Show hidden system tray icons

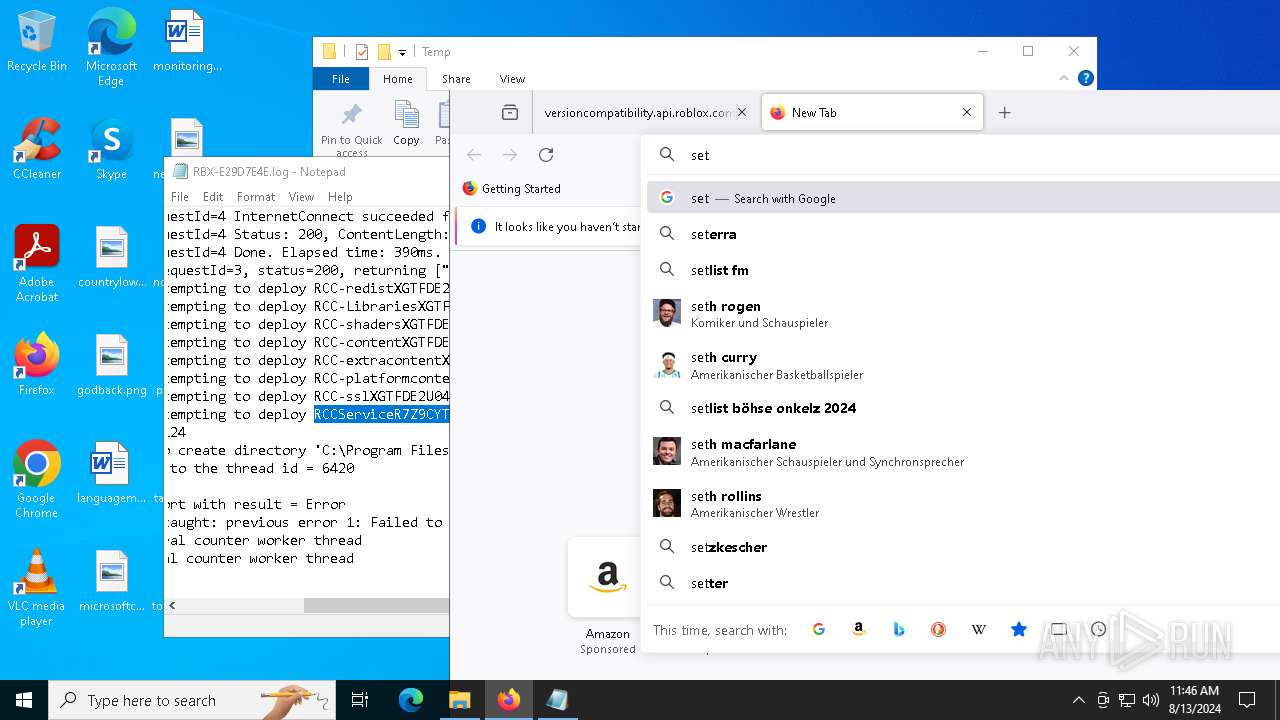(1078, 700)
